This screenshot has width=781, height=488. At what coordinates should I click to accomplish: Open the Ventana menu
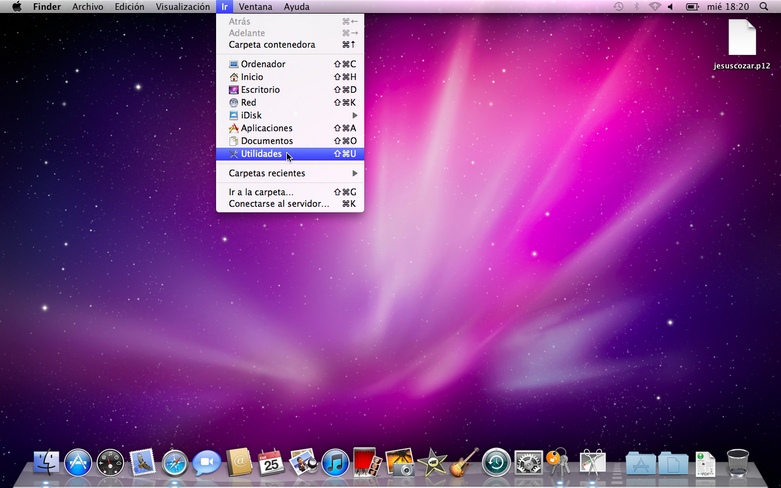256,6
